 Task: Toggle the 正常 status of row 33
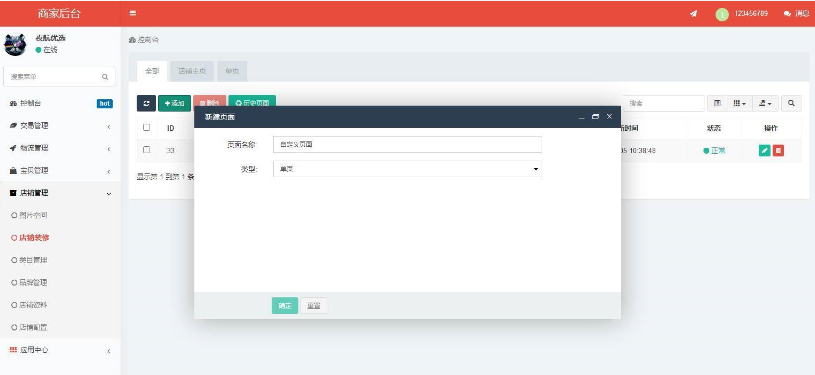pyautogui.click(x=714, y=151)
